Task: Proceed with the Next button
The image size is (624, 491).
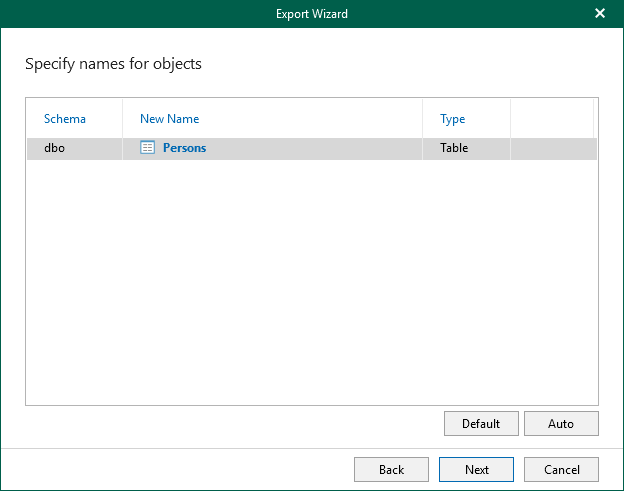Action: (477, 470)
